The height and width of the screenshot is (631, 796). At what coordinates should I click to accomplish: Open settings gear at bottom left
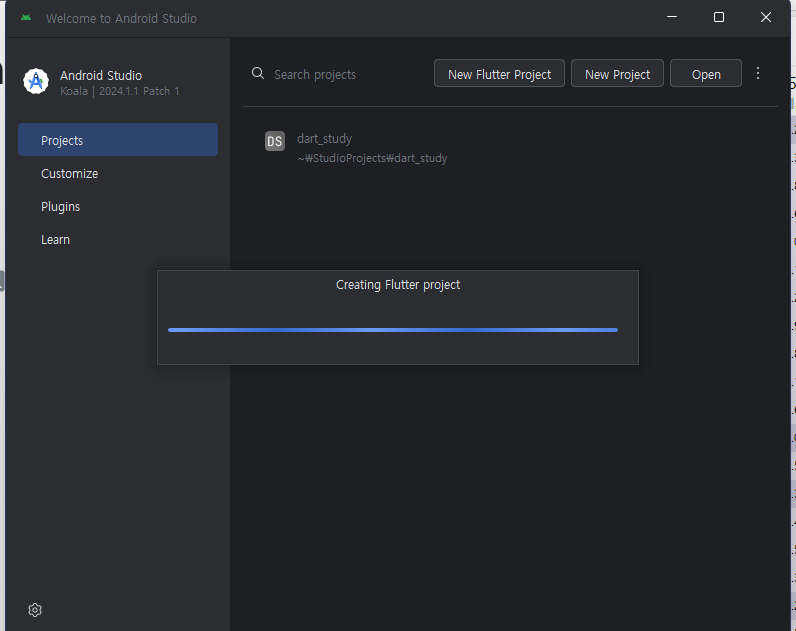point(35,610)
